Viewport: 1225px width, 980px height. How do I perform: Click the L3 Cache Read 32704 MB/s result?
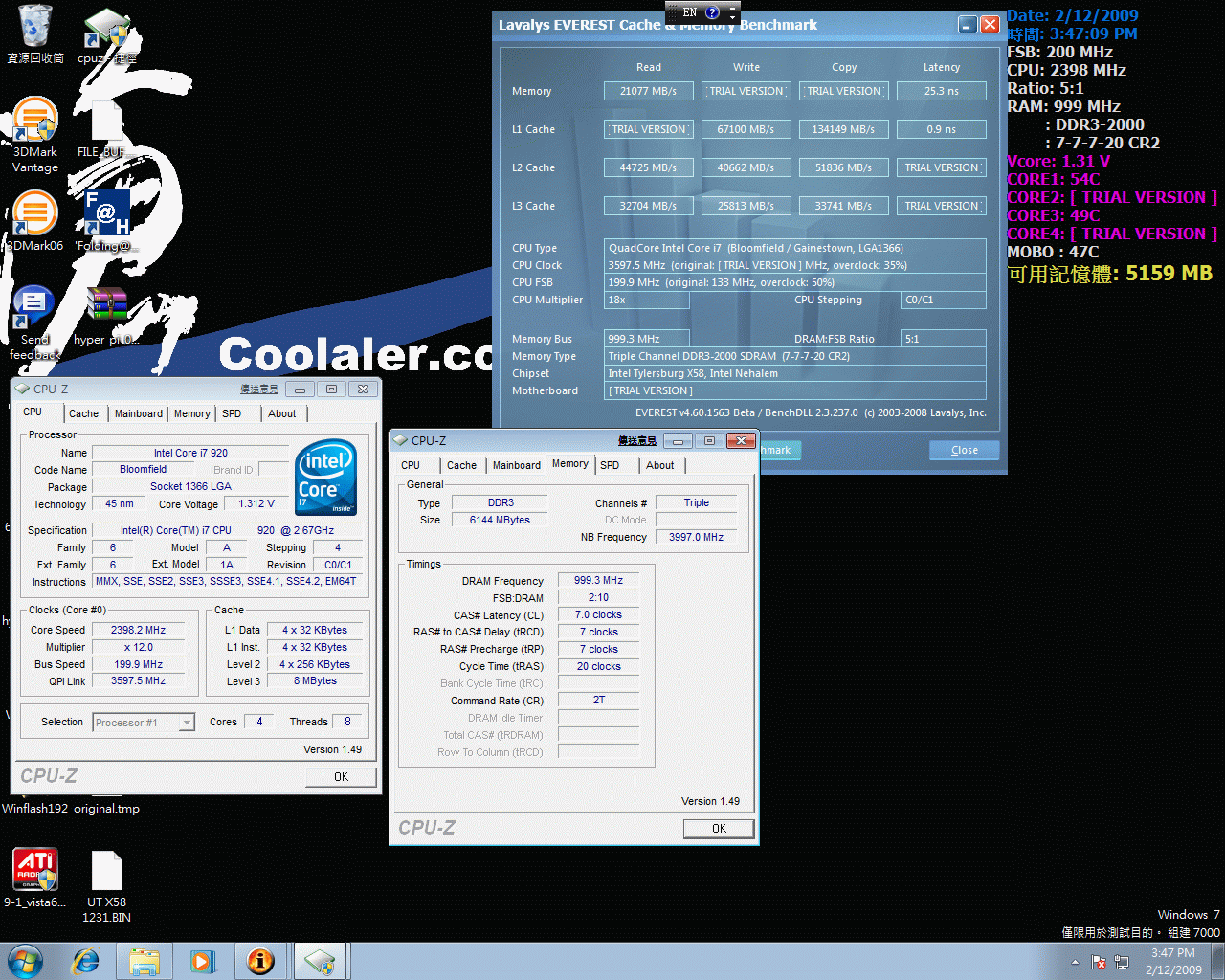coord(649,206)
